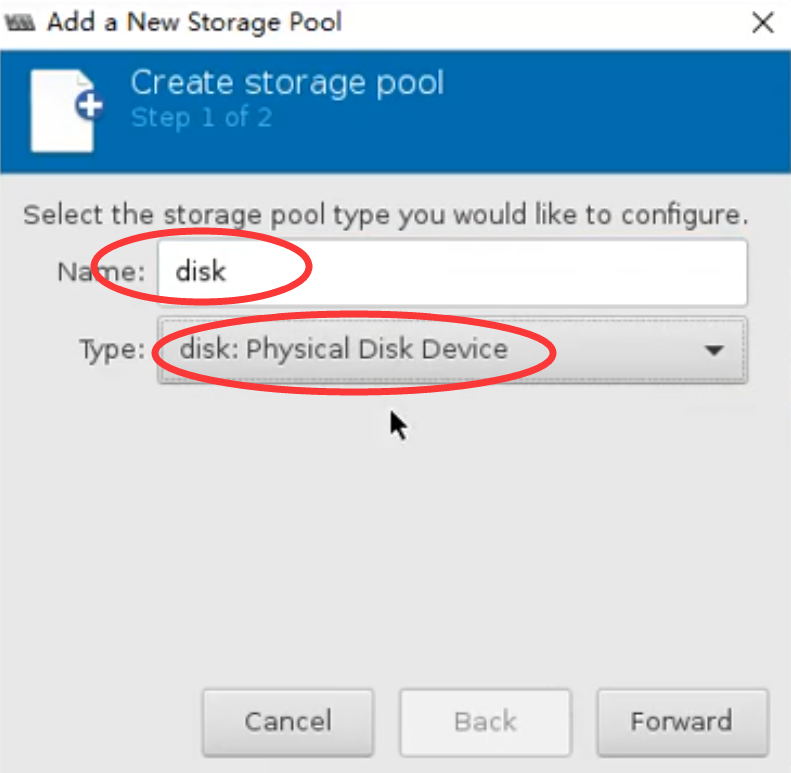This screenshot has width=791, height=773.
Task: Click the app icon in the title bar
Action: [20, 22]
